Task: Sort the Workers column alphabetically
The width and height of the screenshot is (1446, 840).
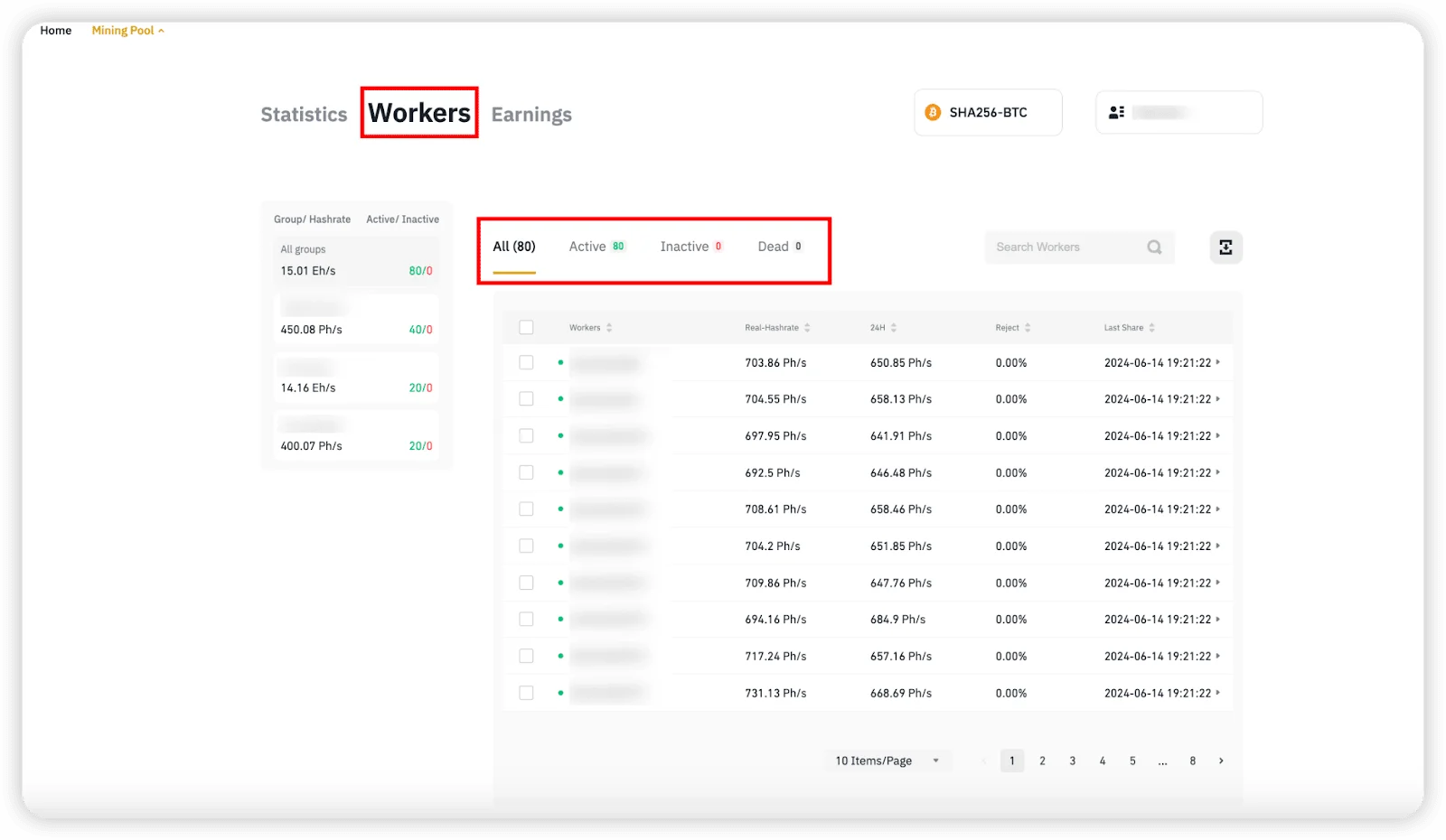Action: [613, 327]
